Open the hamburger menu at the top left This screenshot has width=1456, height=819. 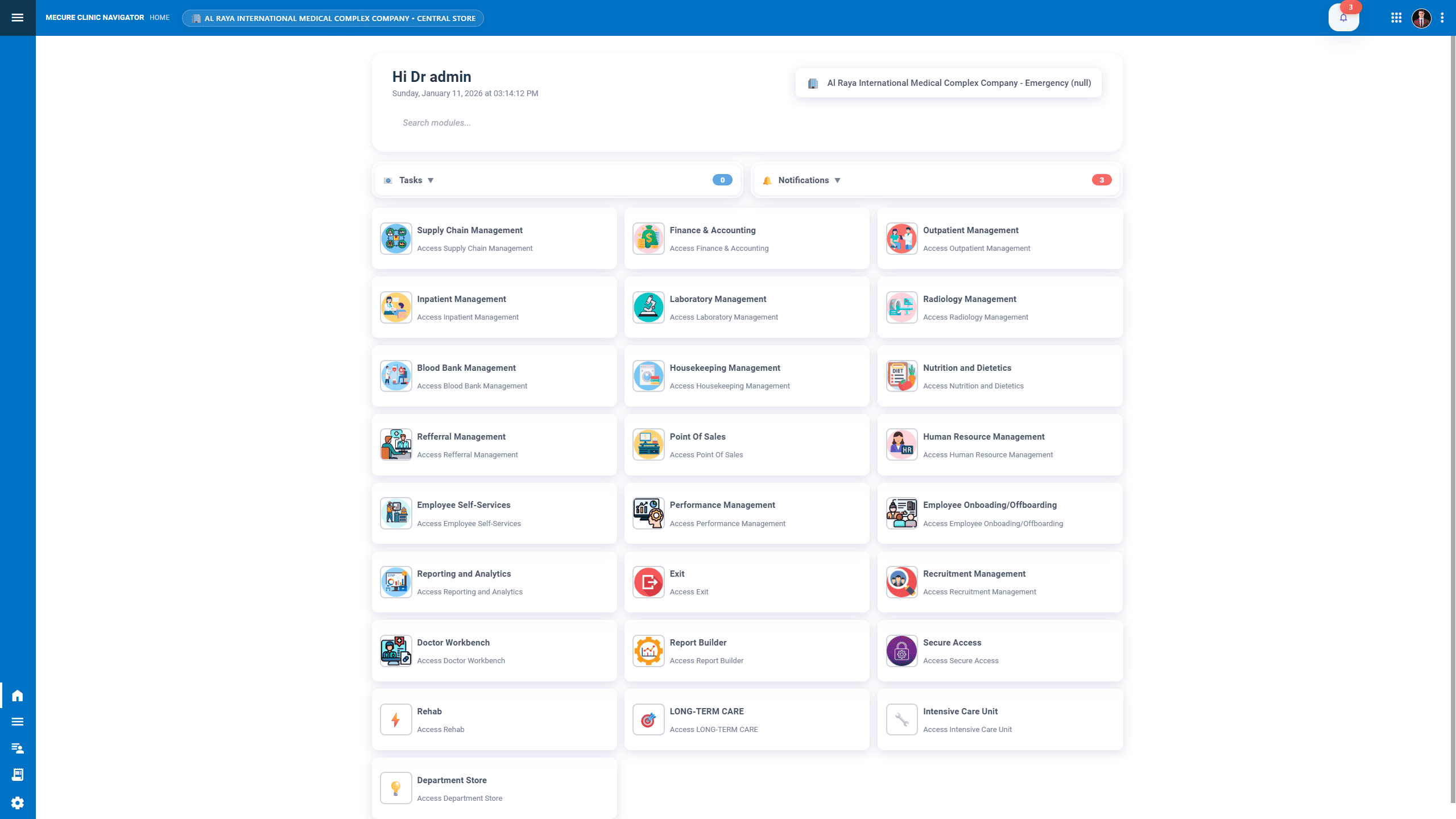point(18,18)
